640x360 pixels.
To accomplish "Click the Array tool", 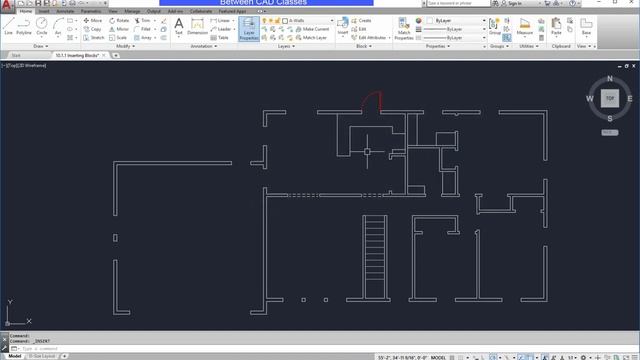I will pyautogui.click(x=143, y=38).
